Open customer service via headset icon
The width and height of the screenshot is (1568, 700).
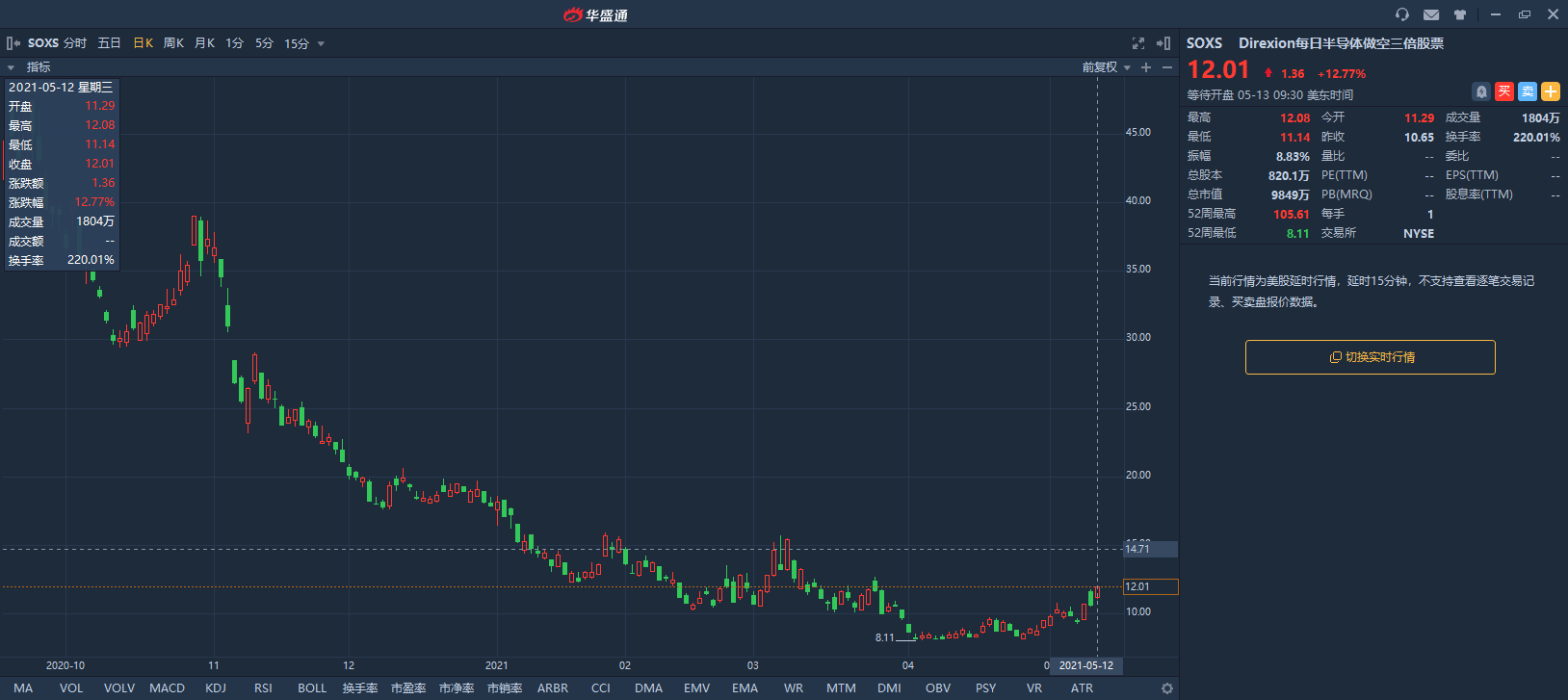pos(1402,14)
